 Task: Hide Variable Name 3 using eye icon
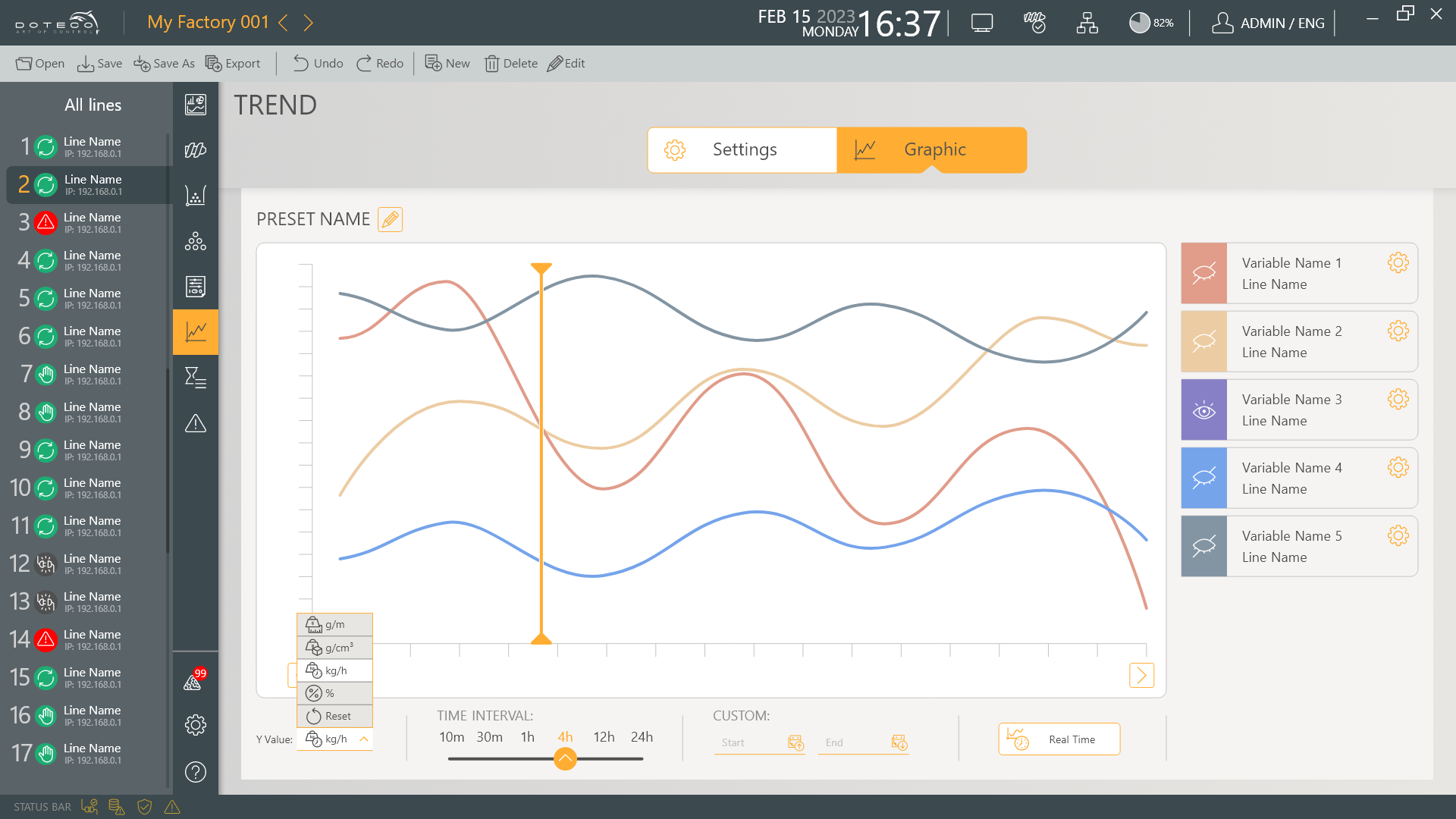(x=1203, y=410)
